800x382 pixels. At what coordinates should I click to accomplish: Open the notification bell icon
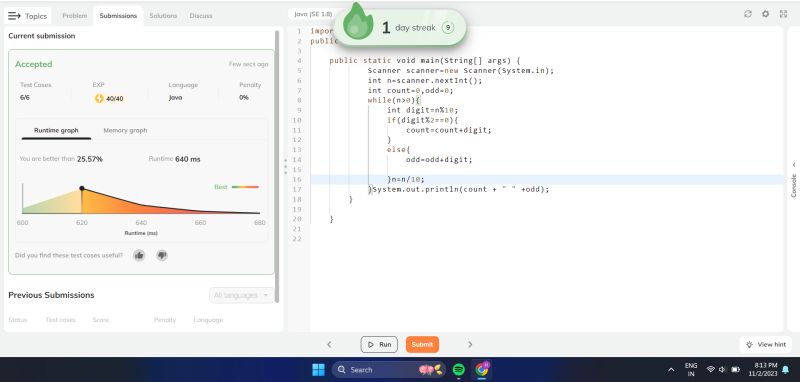click(786, 370)
